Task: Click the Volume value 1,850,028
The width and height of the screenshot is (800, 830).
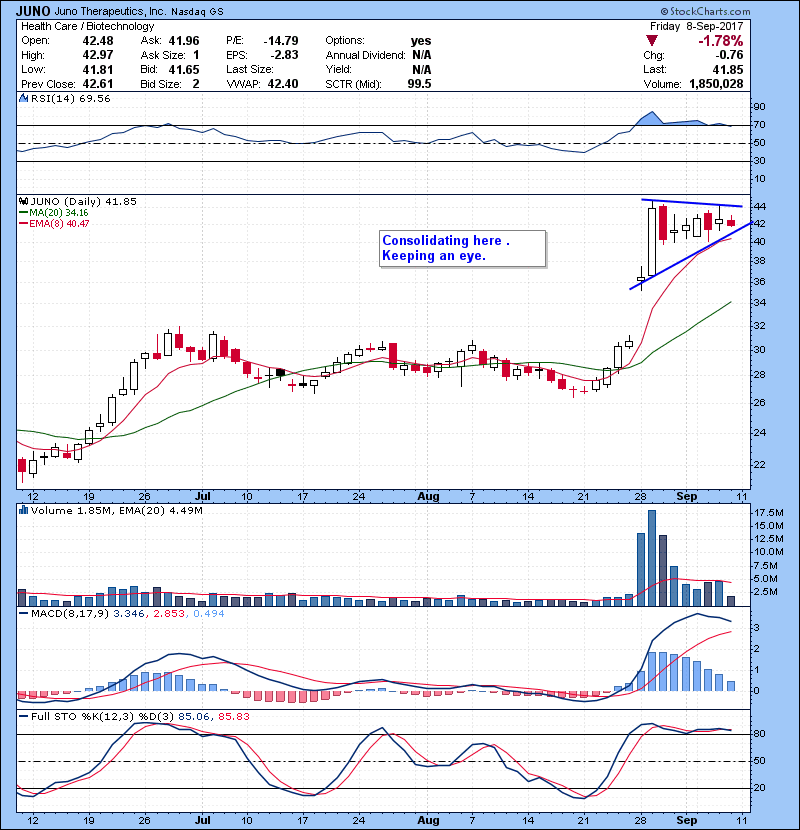Action: click(716, 84)
